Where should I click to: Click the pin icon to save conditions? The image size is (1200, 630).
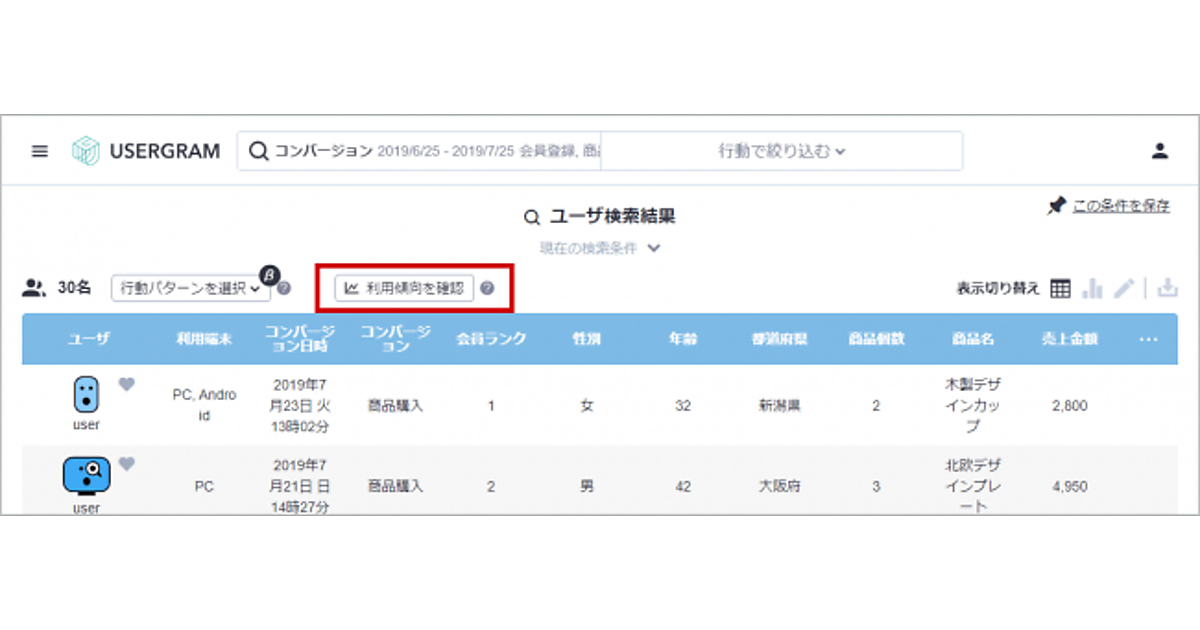[1056, 206]
